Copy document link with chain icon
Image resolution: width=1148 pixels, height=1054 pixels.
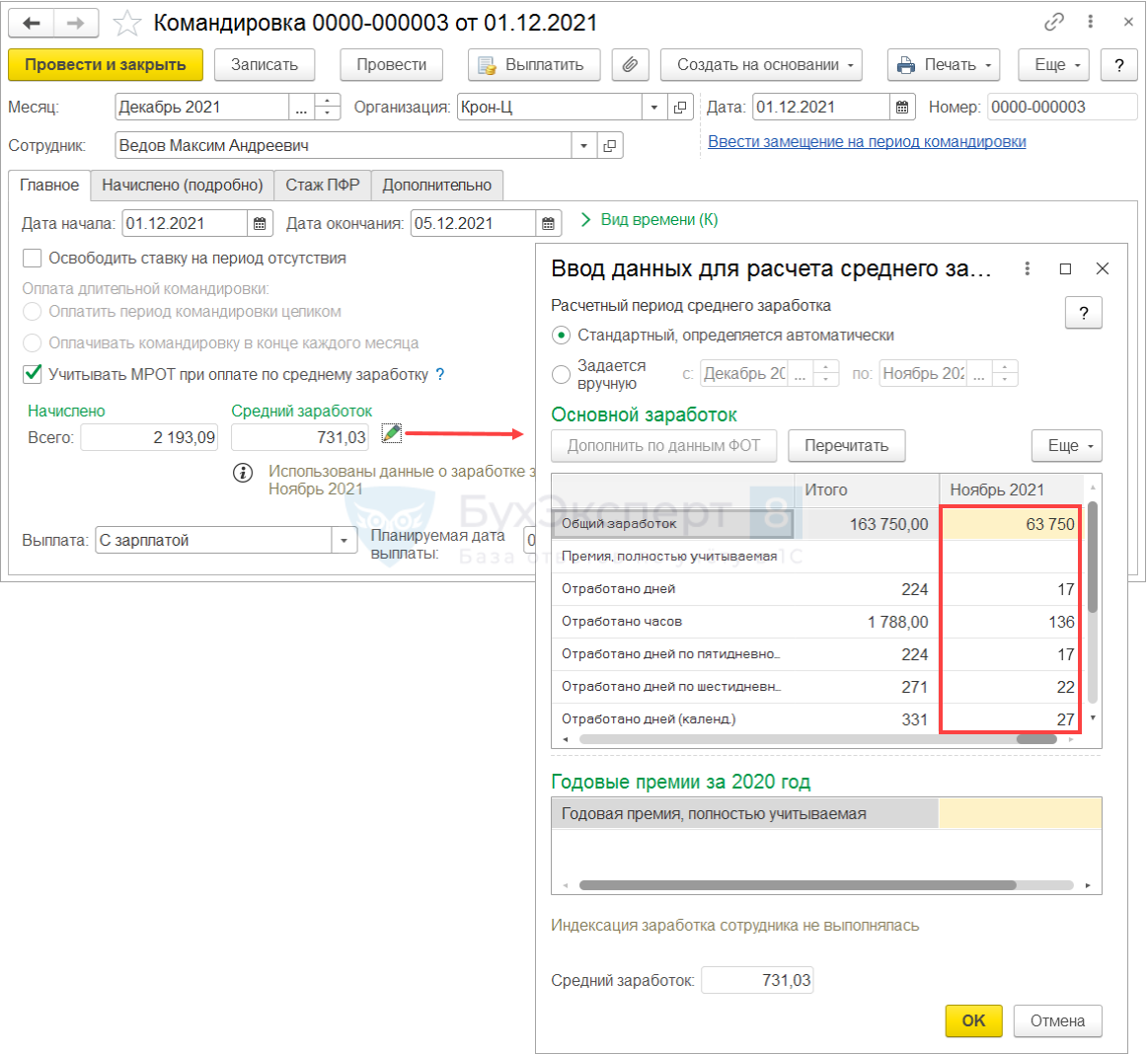click(1054, 22)
